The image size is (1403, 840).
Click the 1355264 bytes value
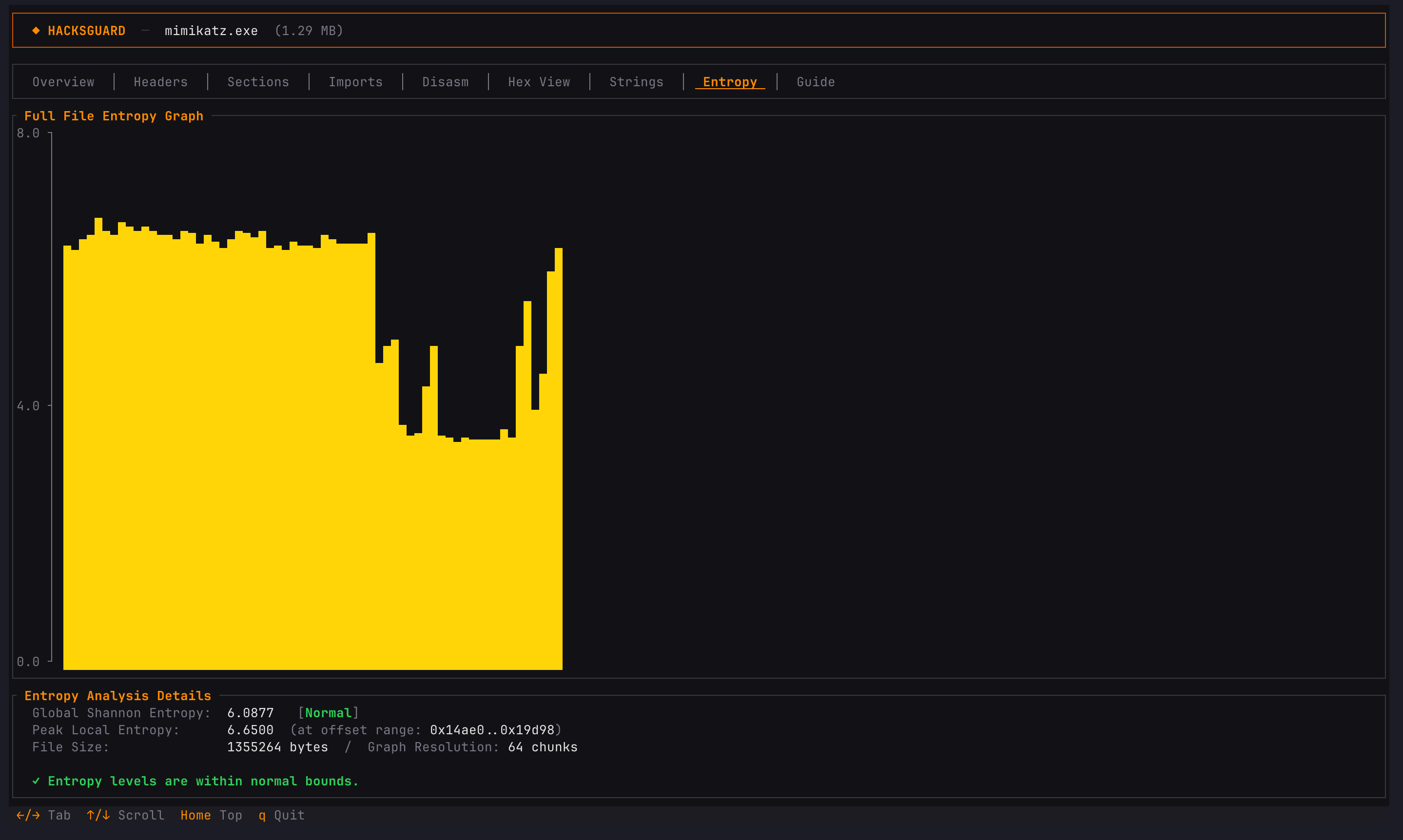coord(277,746)
